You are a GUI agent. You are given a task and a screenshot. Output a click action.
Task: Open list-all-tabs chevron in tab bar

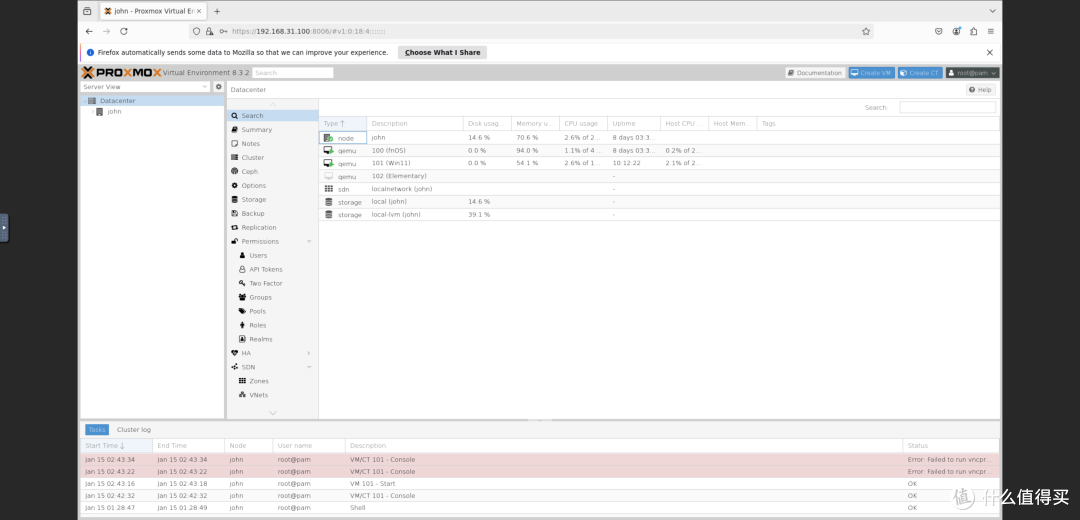pyautogui.click(x=993, y=11)
